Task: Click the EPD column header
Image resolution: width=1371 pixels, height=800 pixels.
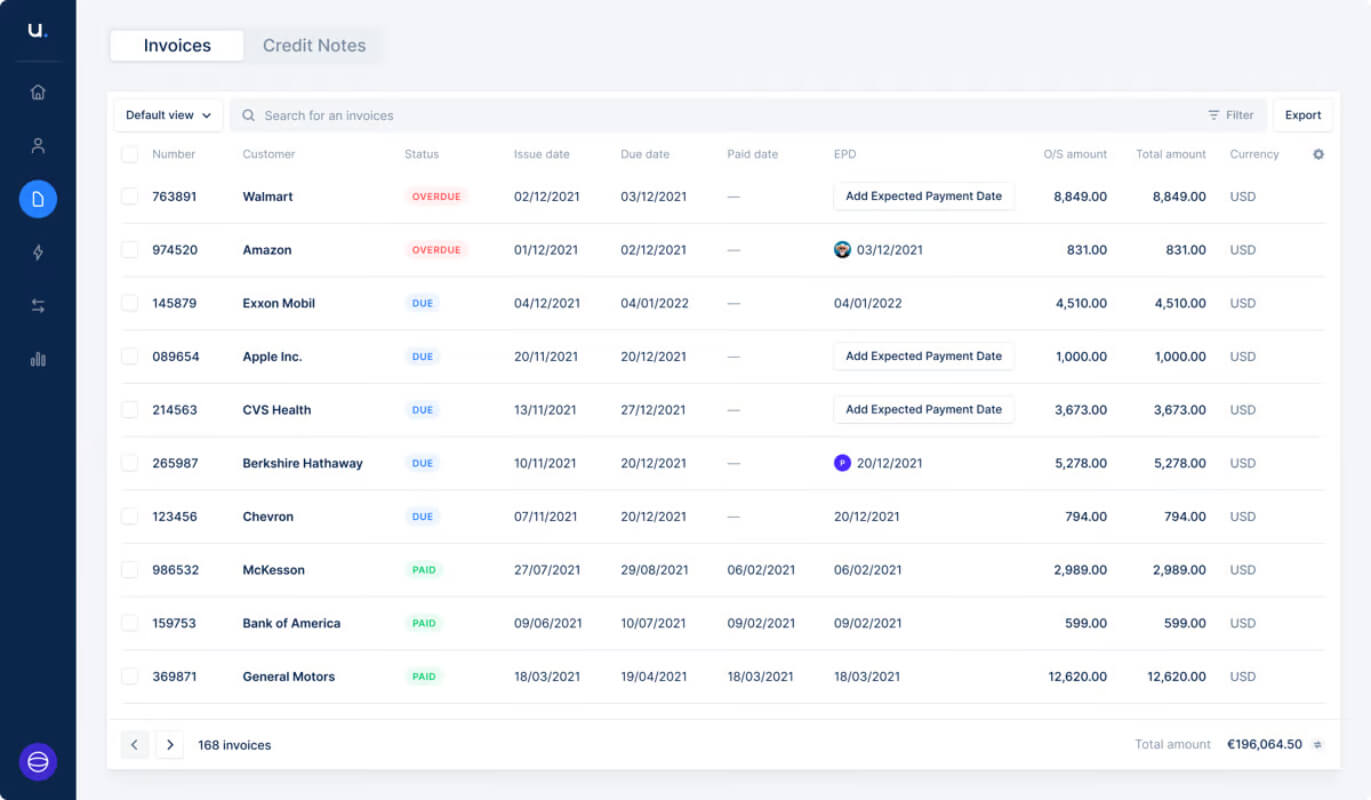Action: 845,154
